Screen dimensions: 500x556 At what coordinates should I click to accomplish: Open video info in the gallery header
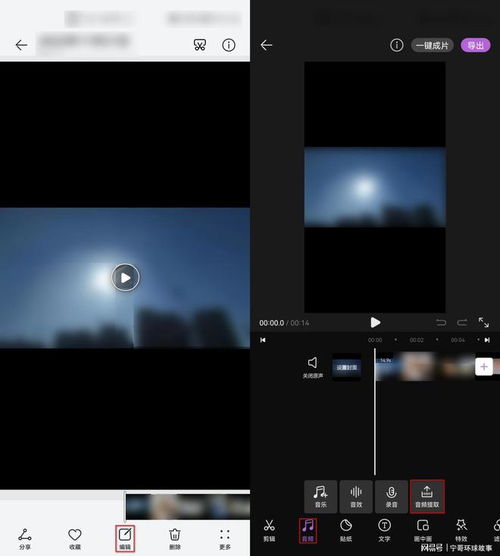coord(228,45)
